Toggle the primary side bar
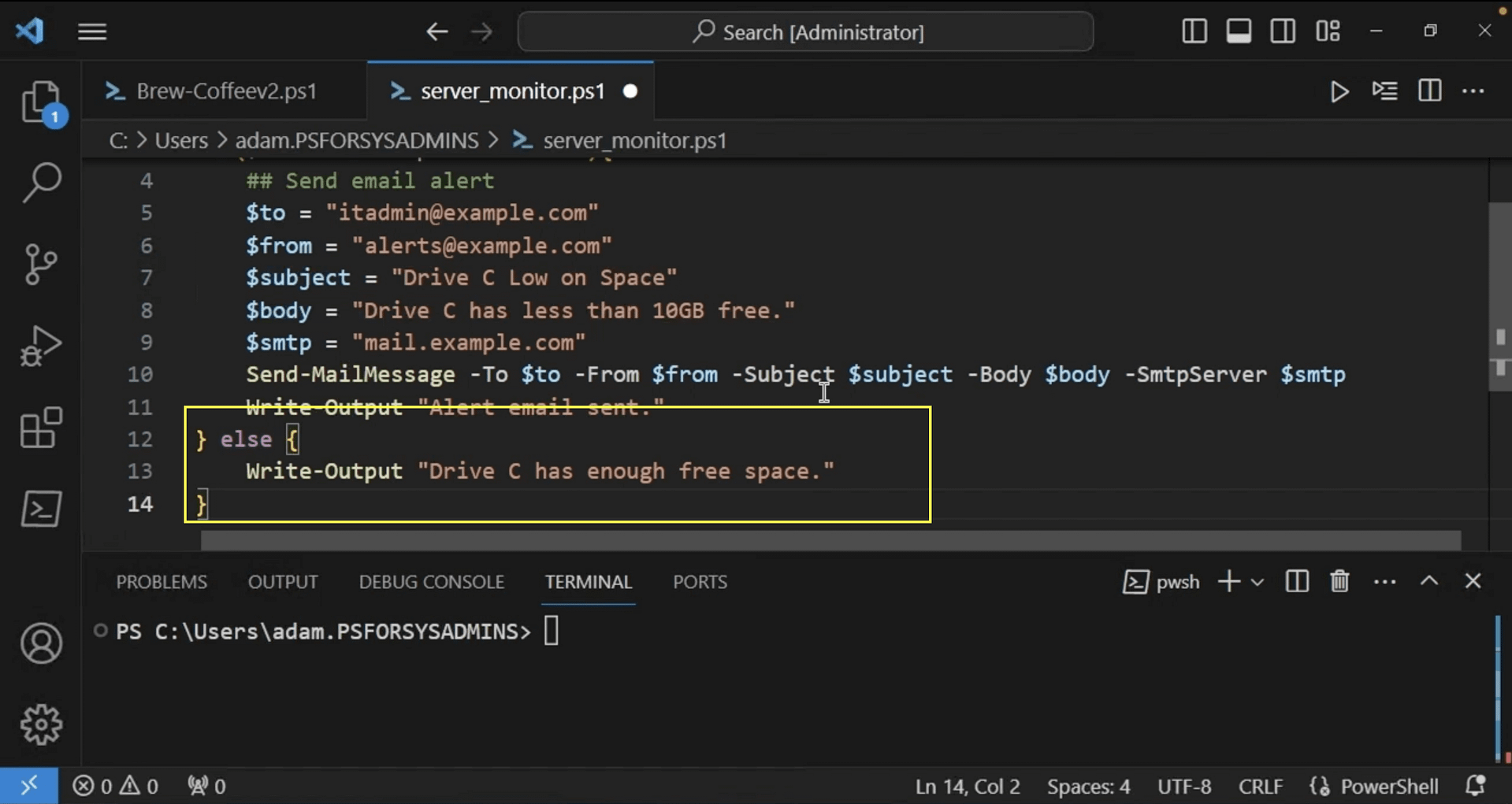Image resolution: width=1512 pixels, height=804 pixels. [x=1194, y=31]
